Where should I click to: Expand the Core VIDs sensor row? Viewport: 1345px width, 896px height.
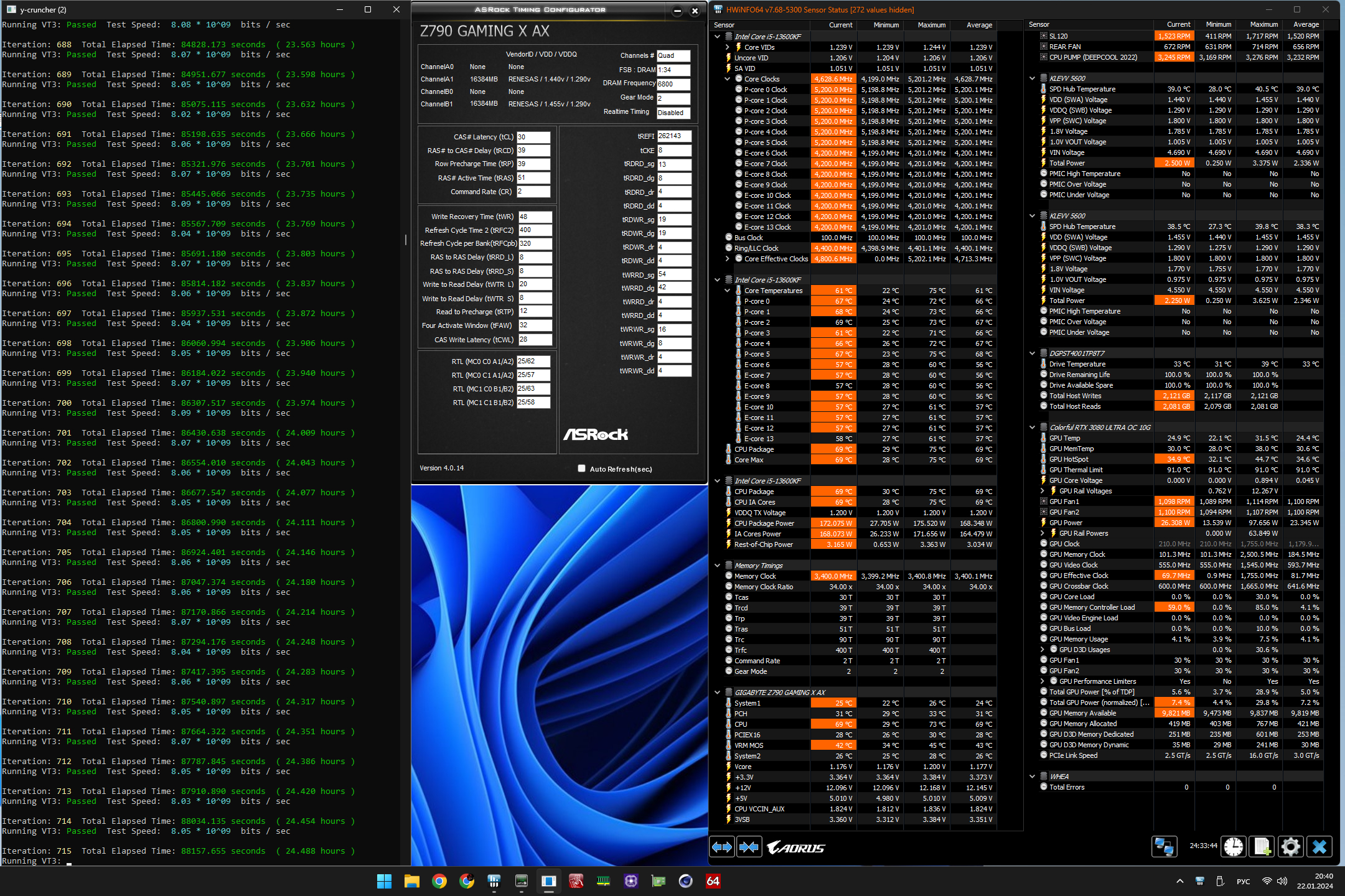(x=727, y=47)
